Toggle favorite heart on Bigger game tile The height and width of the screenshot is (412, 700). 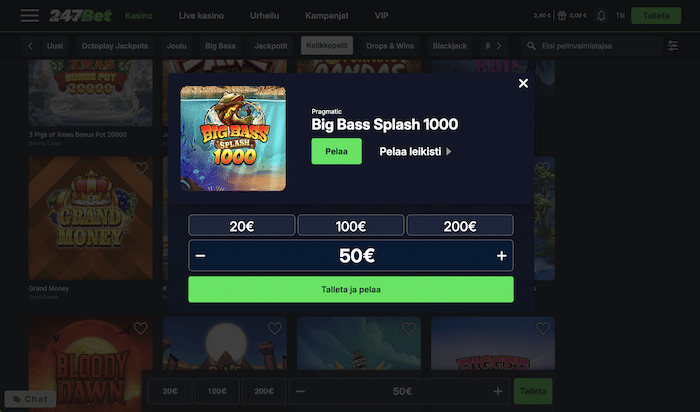[542, 329]
